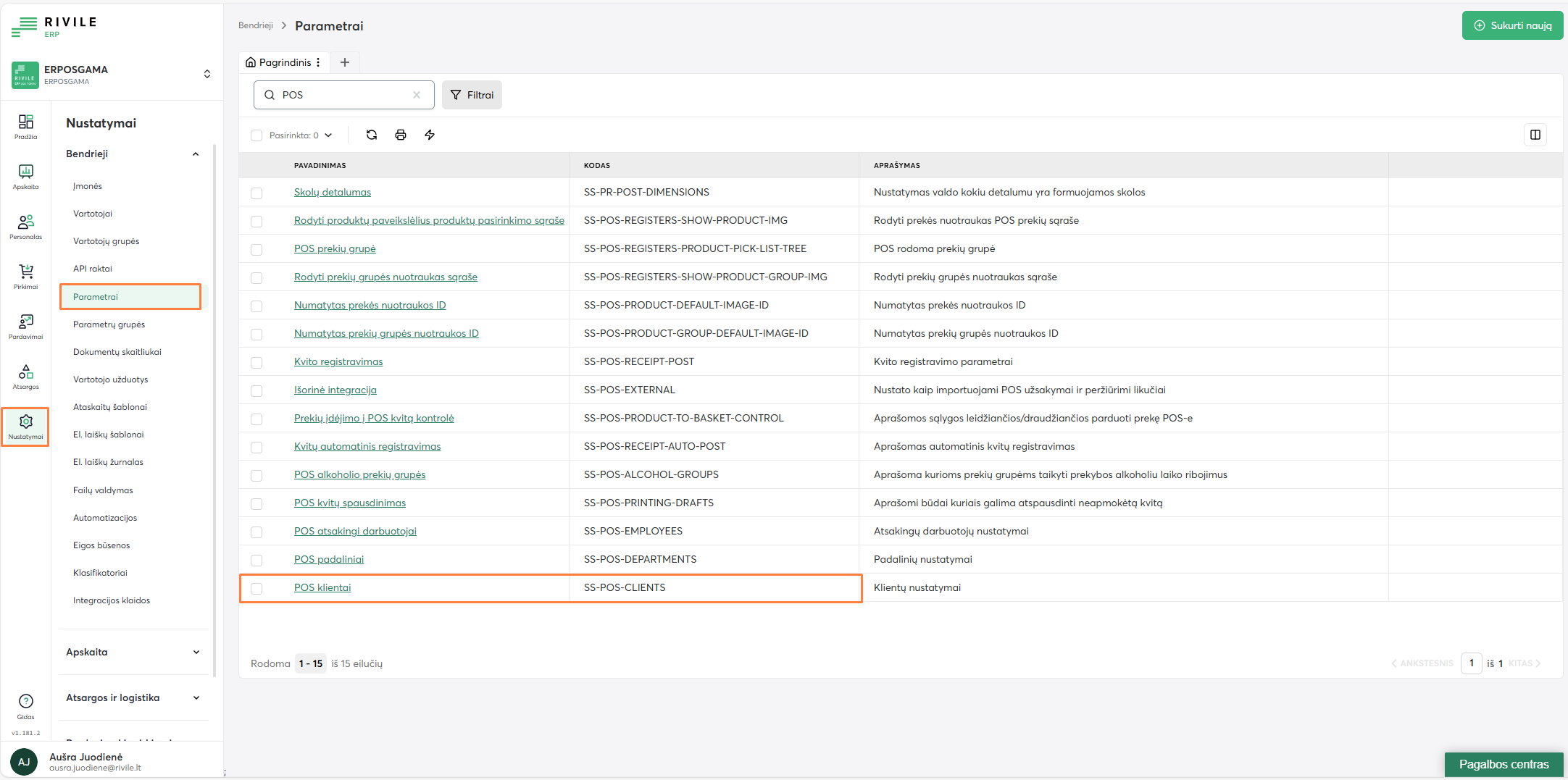Image resolution: width=1568 pixels, height=780 pixels.
Task: Open the column layout settings icon
Action: click(x=1535, y=135)
